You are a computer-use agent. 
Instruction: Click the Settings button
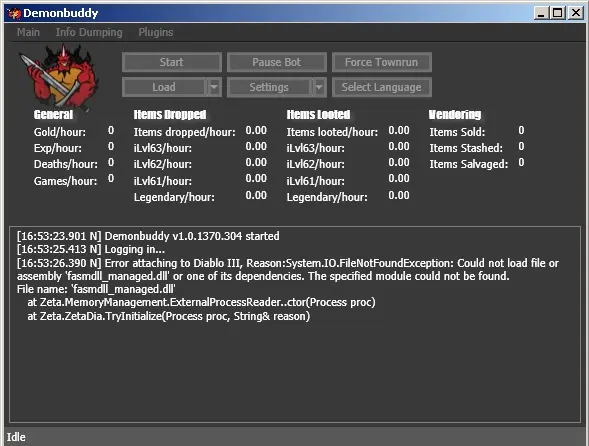click(x=269, y=87)
